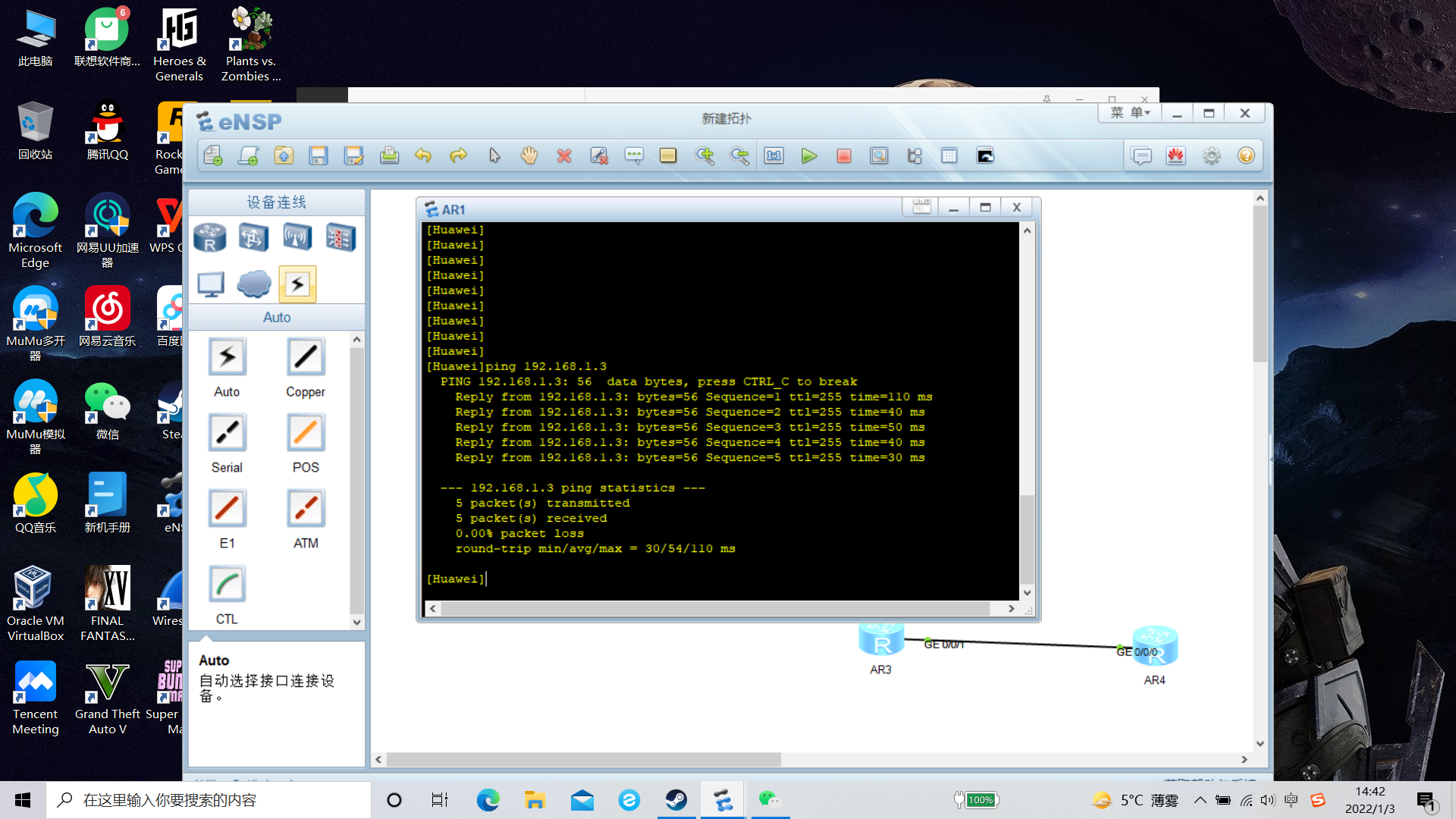Screen dimensions: 1456x819
Task: Open the forum chat icon
Action: pyautogui.click(x=1141, y=156)
